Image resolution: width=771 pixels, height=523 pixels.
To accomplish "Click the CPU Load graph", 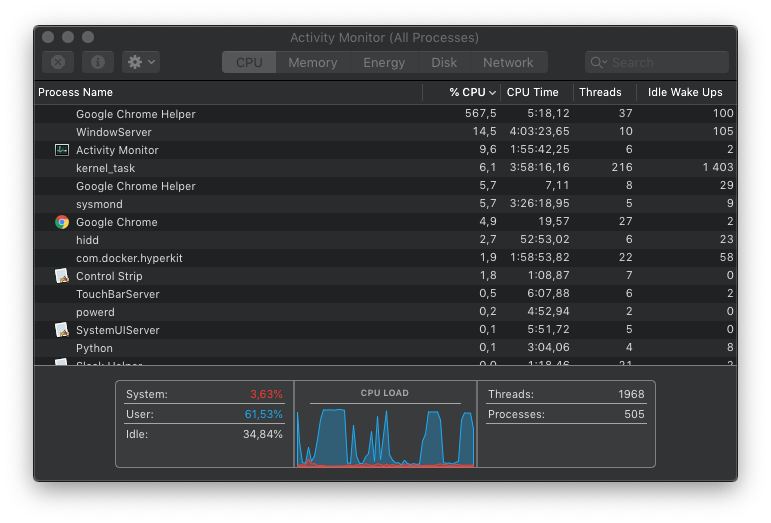I will coord(385,430).
